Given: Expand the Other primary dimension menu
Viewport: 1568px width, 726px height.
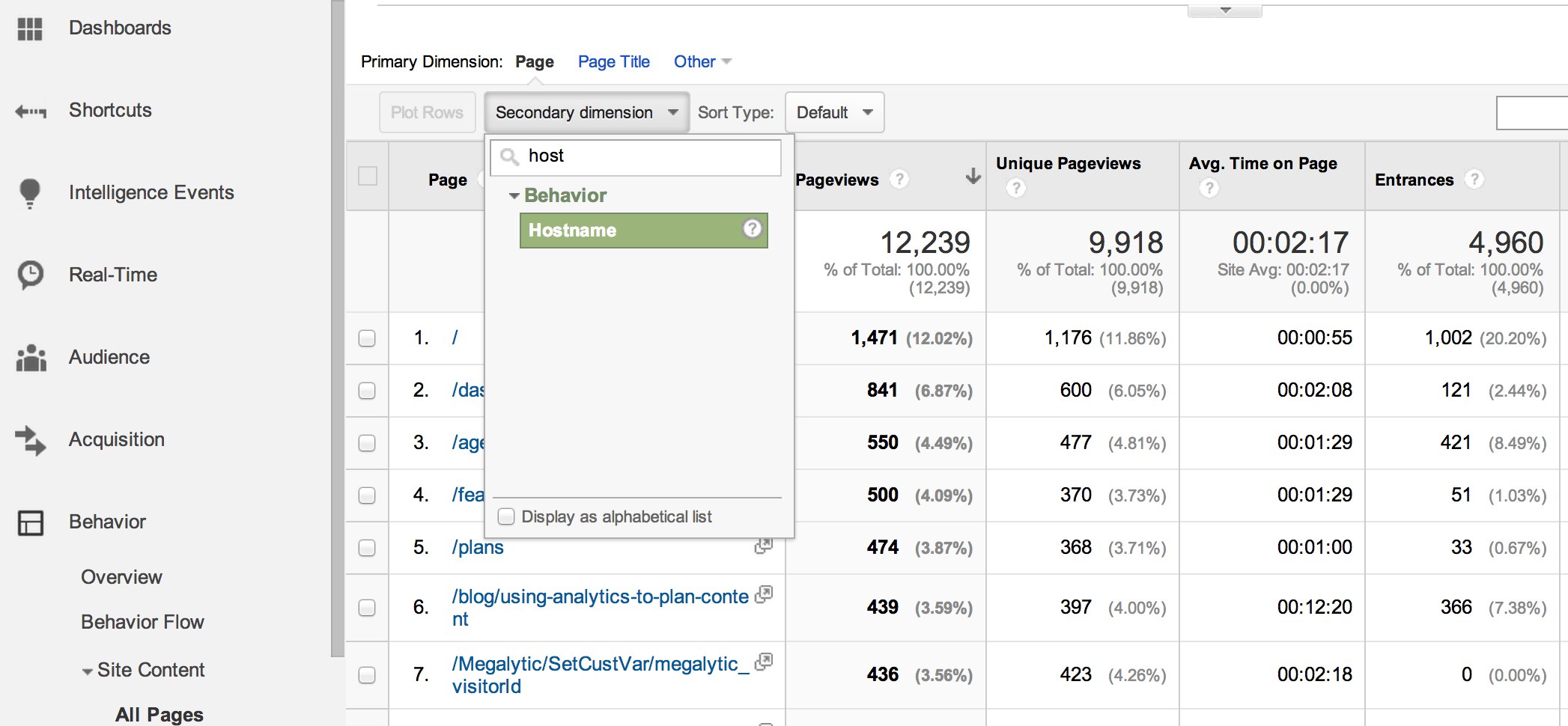Looking at the screenshot, I should point(702,62).
